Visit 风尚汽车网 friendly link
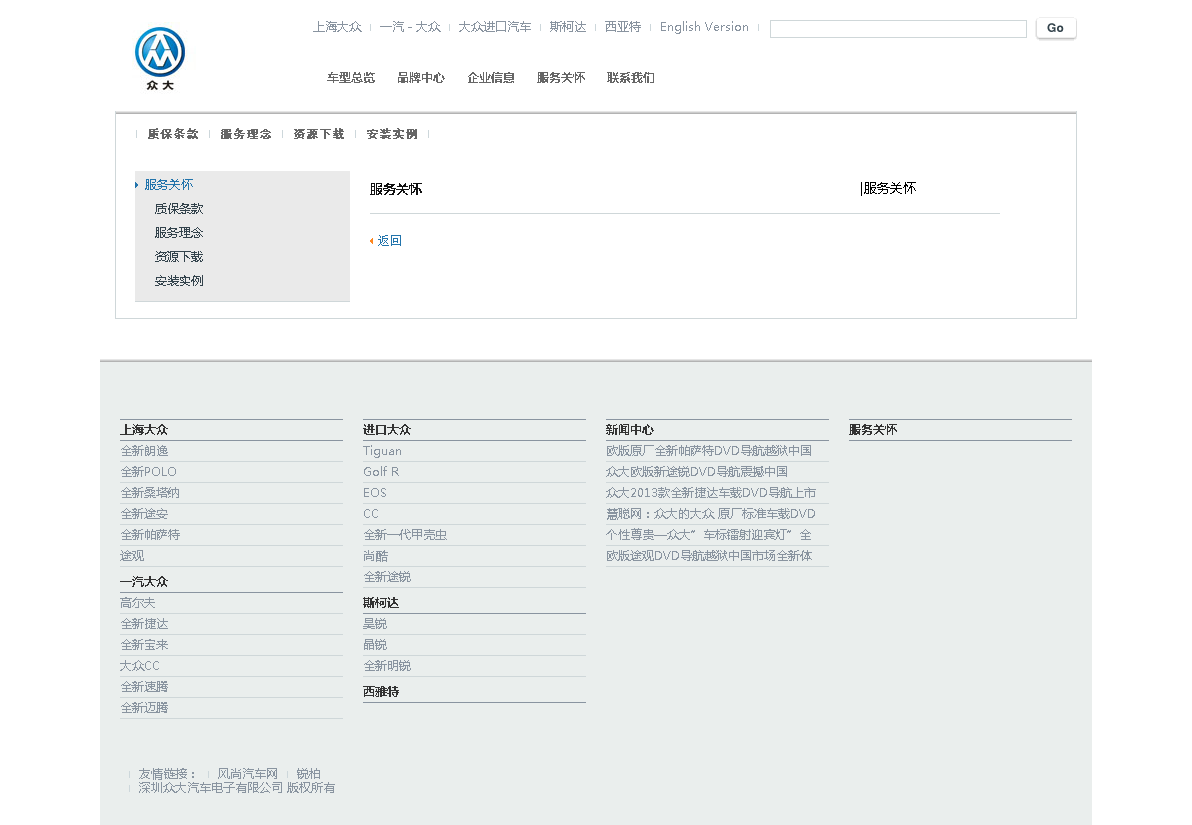 [248, 774]
